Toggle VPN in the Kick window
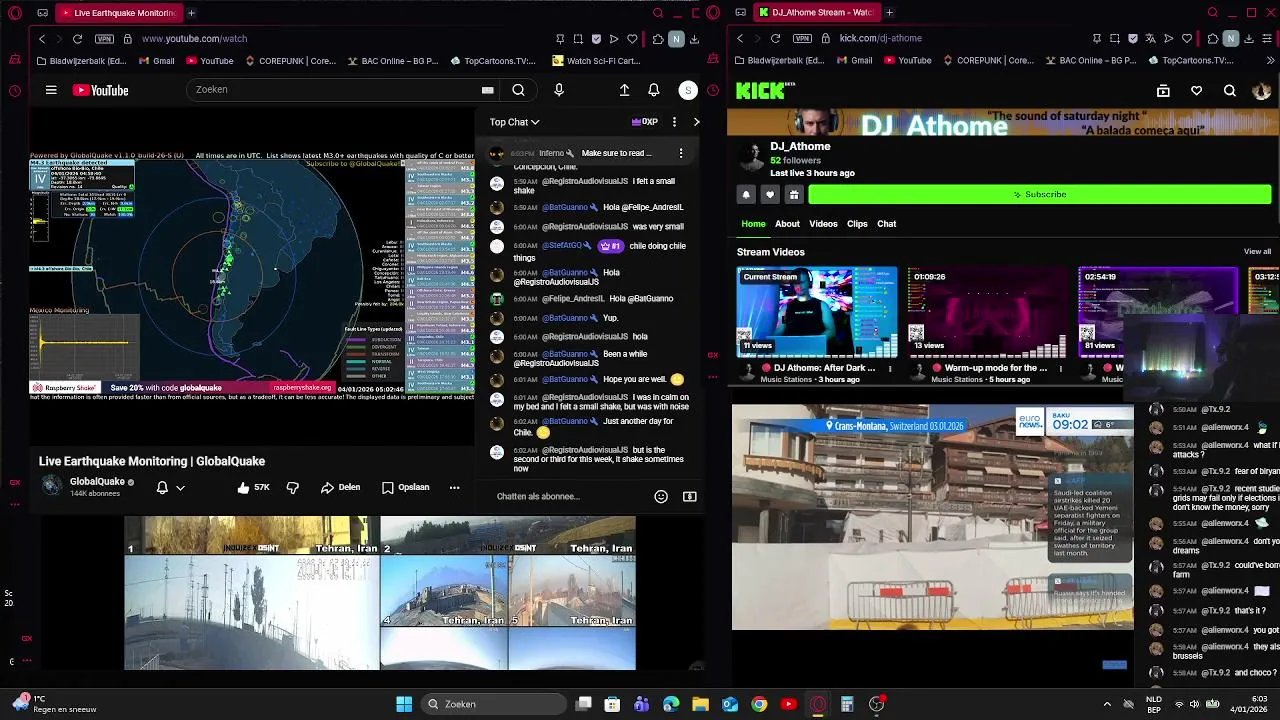Screen dimensions: 1280x720 [x=803, y=38]
